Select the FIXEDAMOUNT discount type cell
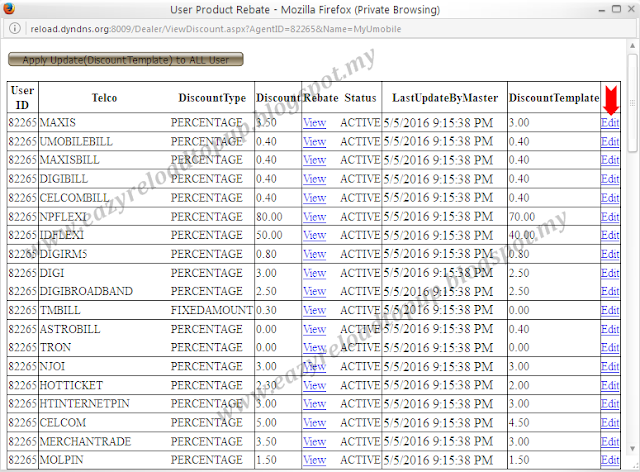The image size is (640, 472). 211,310
